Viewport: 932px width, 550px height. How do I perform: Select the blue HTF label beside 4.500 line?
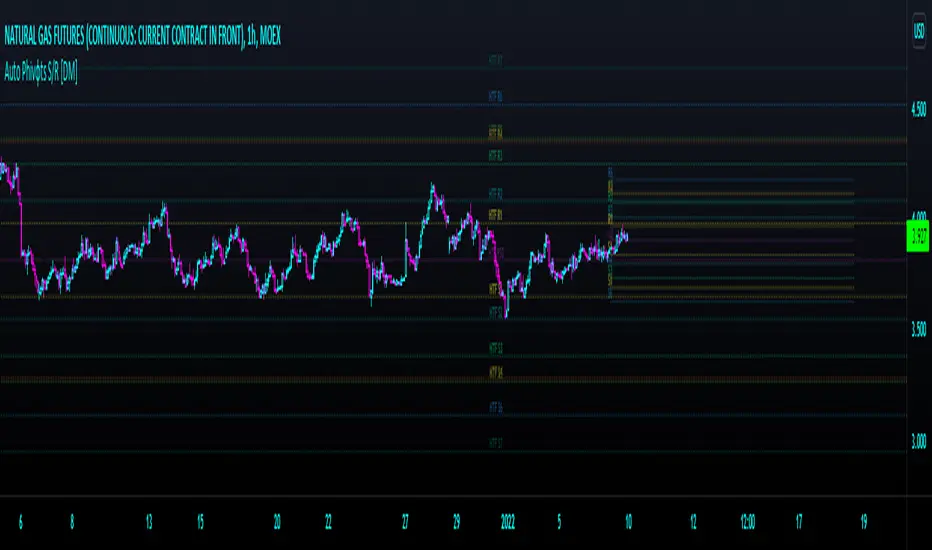point(496,96)
